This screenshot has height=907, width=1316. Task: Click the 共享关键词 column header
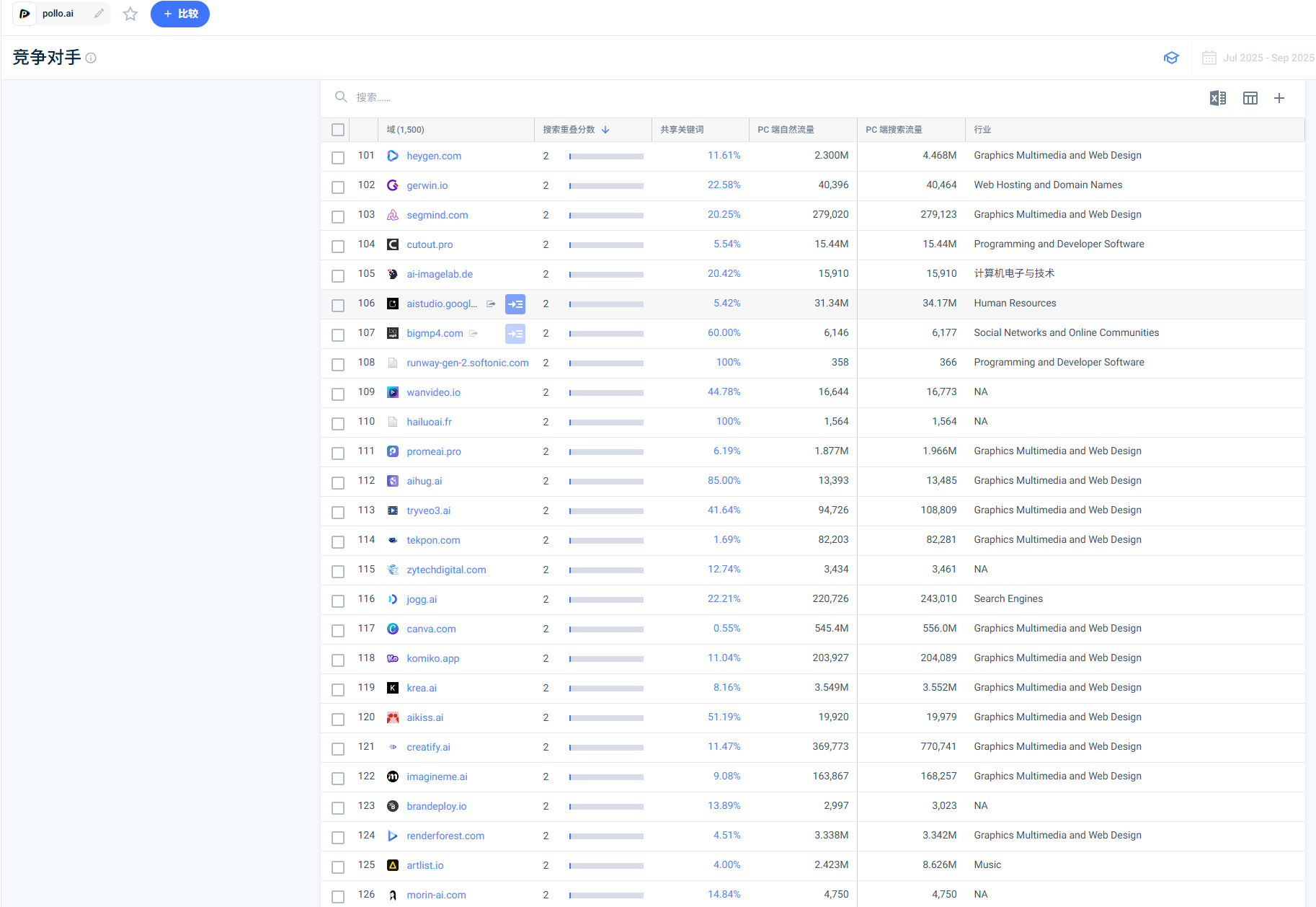tap(682, 130)
